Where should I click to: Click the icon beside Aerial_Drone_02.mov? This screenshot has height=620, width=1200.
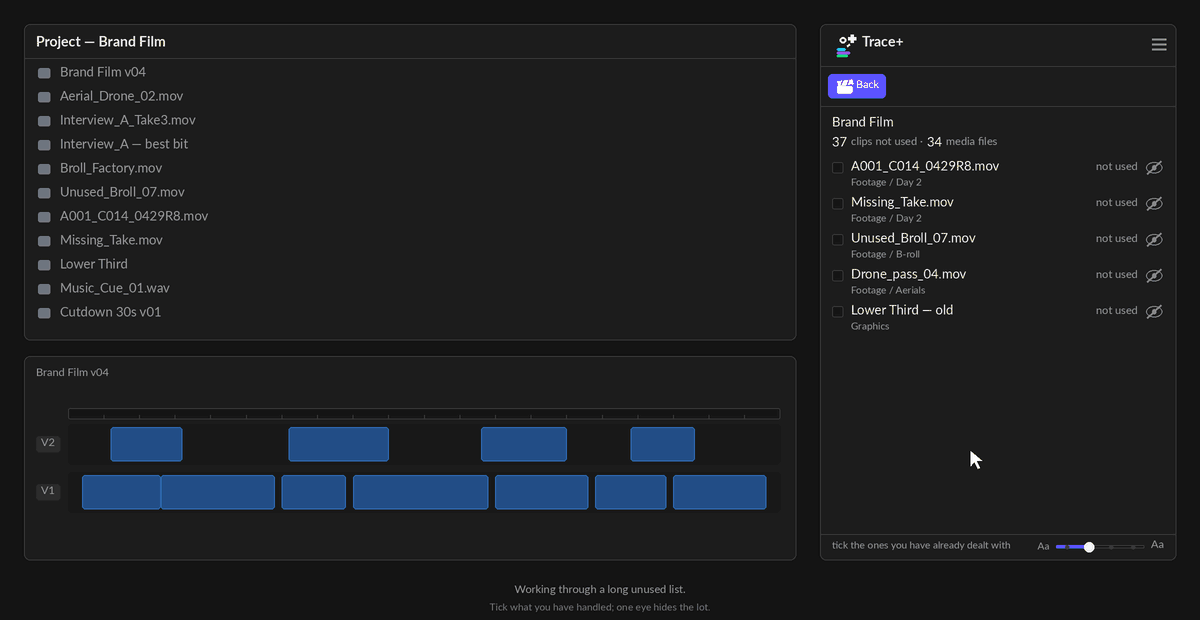tap(44, 97)
